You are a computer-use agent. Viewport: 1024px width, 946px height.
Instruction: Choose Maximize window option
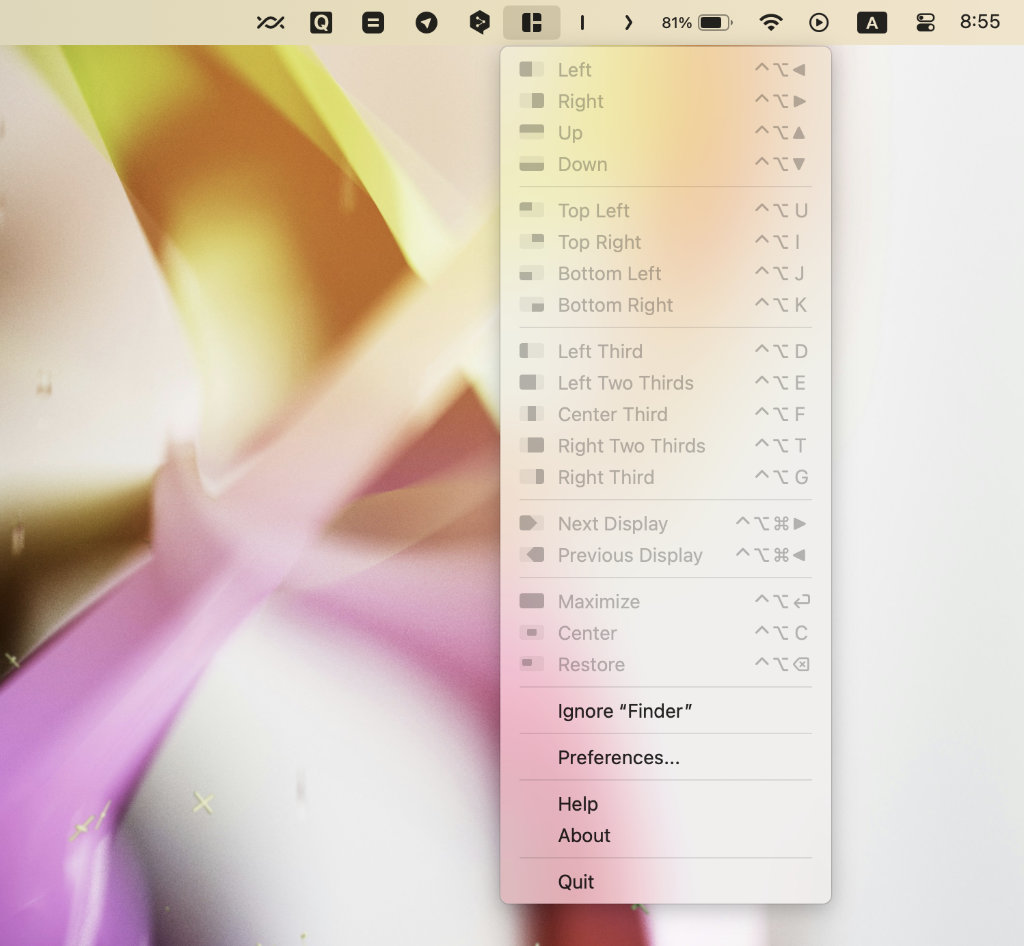(x=598, y=602)
